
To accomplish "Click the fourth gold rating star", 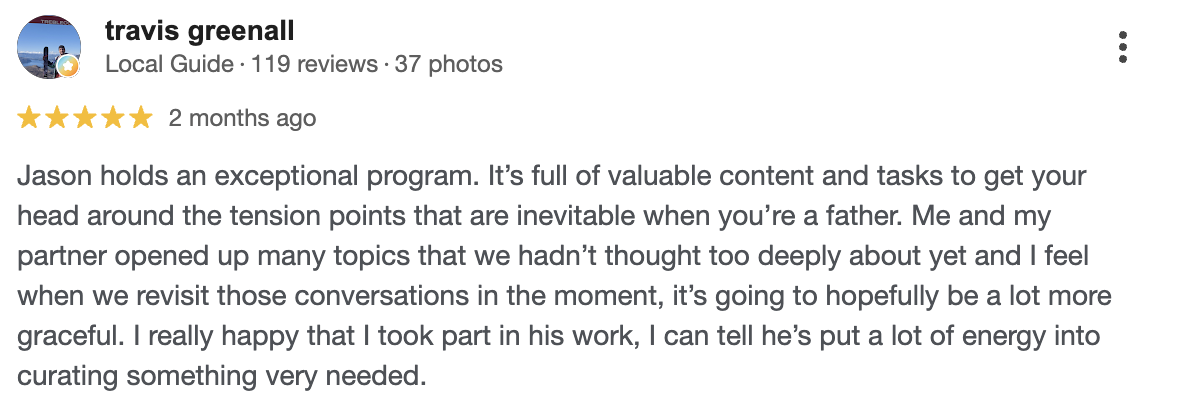I will (113, 118).
